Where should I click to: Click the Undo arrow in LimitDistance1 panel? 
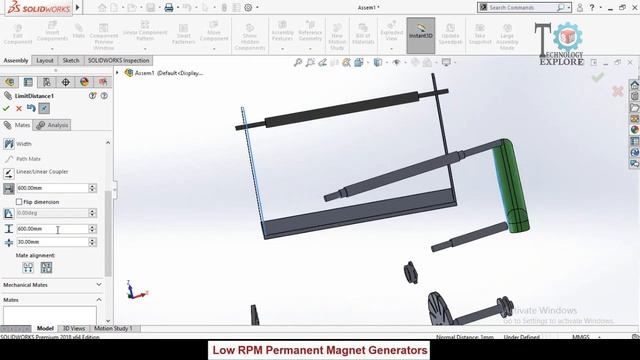click(x=31, y=108)
